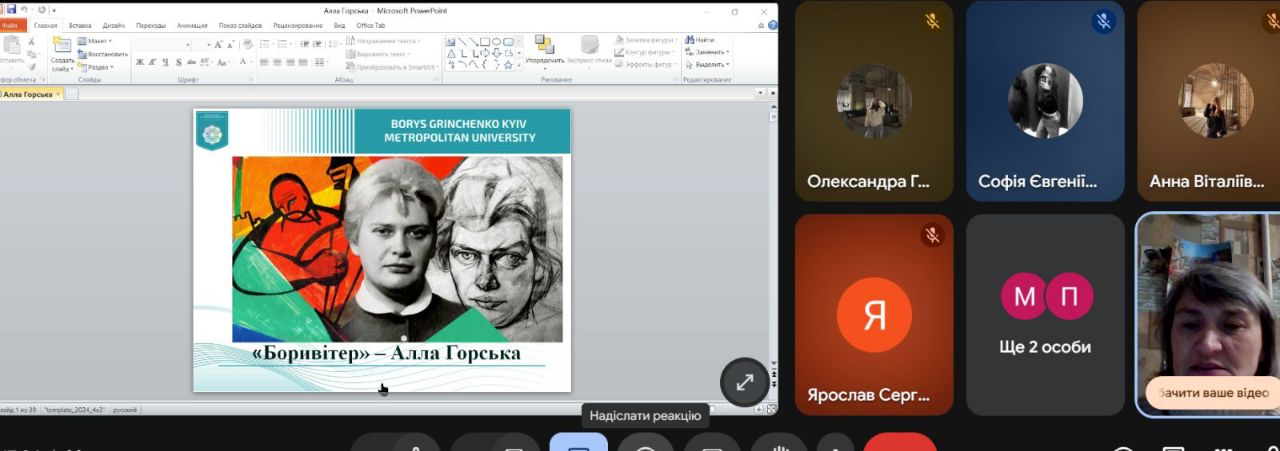Image resolution: width=1280 pixels, height=451 pixels.
Task: Switch to the Анимация ribbon tab
Action: (192, 25)
